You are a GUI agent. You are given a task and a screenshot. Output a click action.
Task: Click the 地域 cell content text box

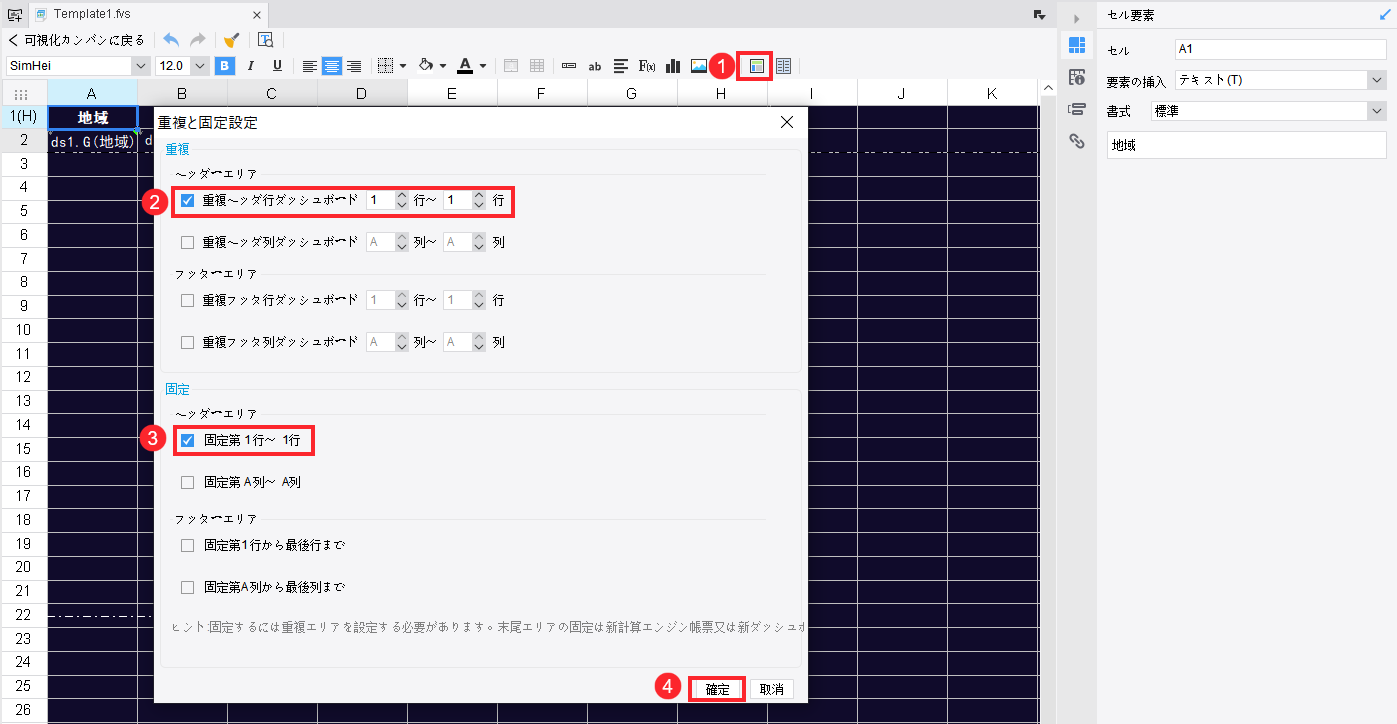(x=1247, y=145)
